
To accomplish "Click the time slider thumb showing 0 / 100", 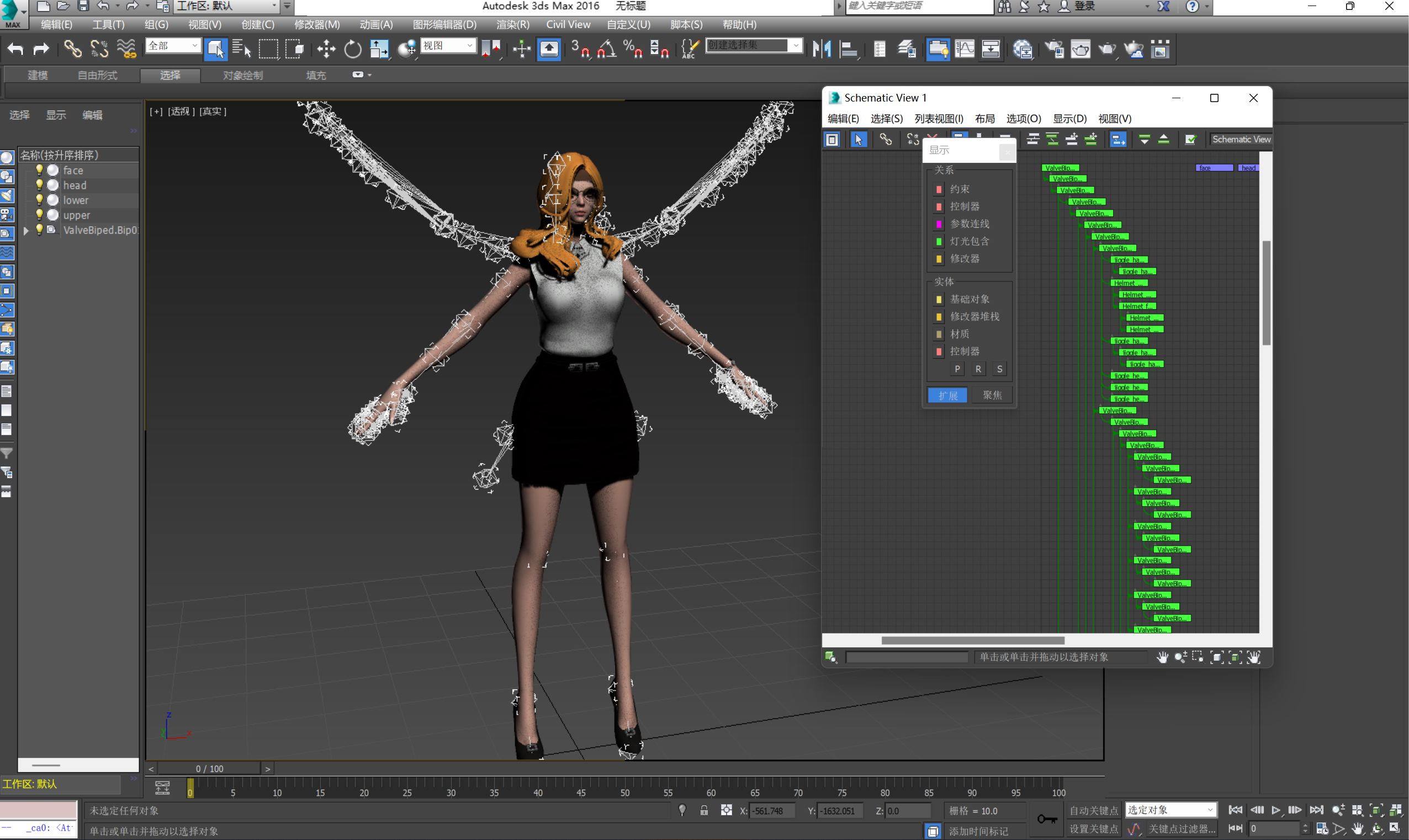I will pos(209,769).
